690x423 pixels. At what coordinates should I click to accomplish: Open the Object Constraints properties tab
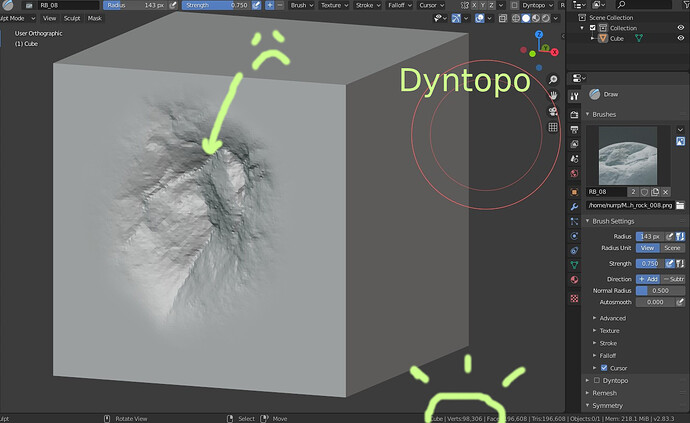(x=574, y=250)
